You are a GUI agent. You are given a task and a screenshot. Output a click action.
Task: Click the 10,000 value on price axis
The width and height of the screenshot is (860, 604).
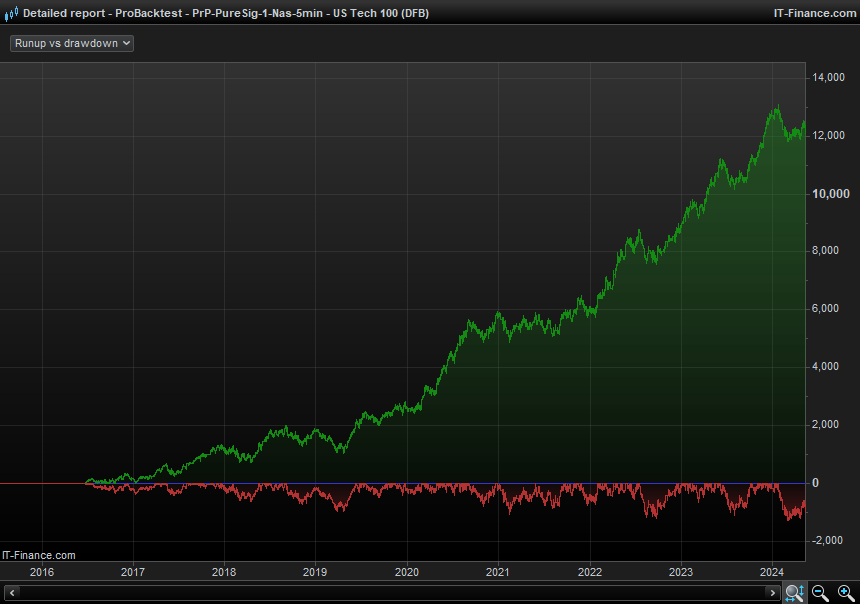(x=830, y=193)
